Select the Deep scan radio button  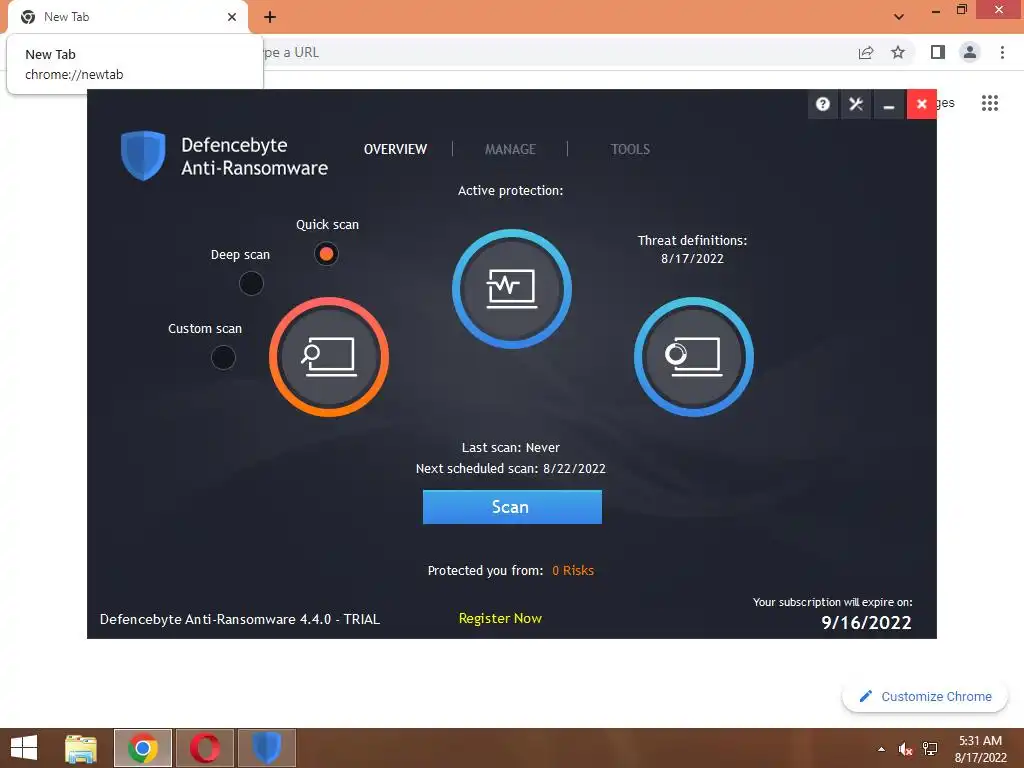pos(251,283)
